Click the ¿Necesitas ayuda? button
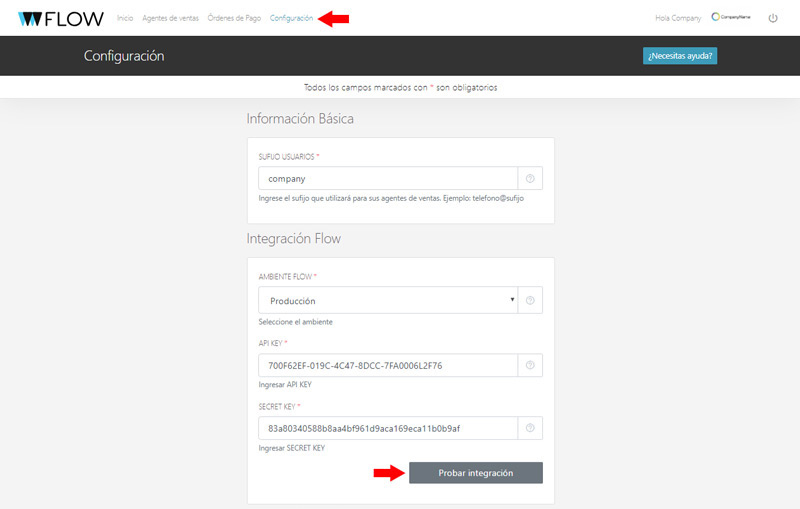This screenshot has height=509, width=800. click(680, 56)
